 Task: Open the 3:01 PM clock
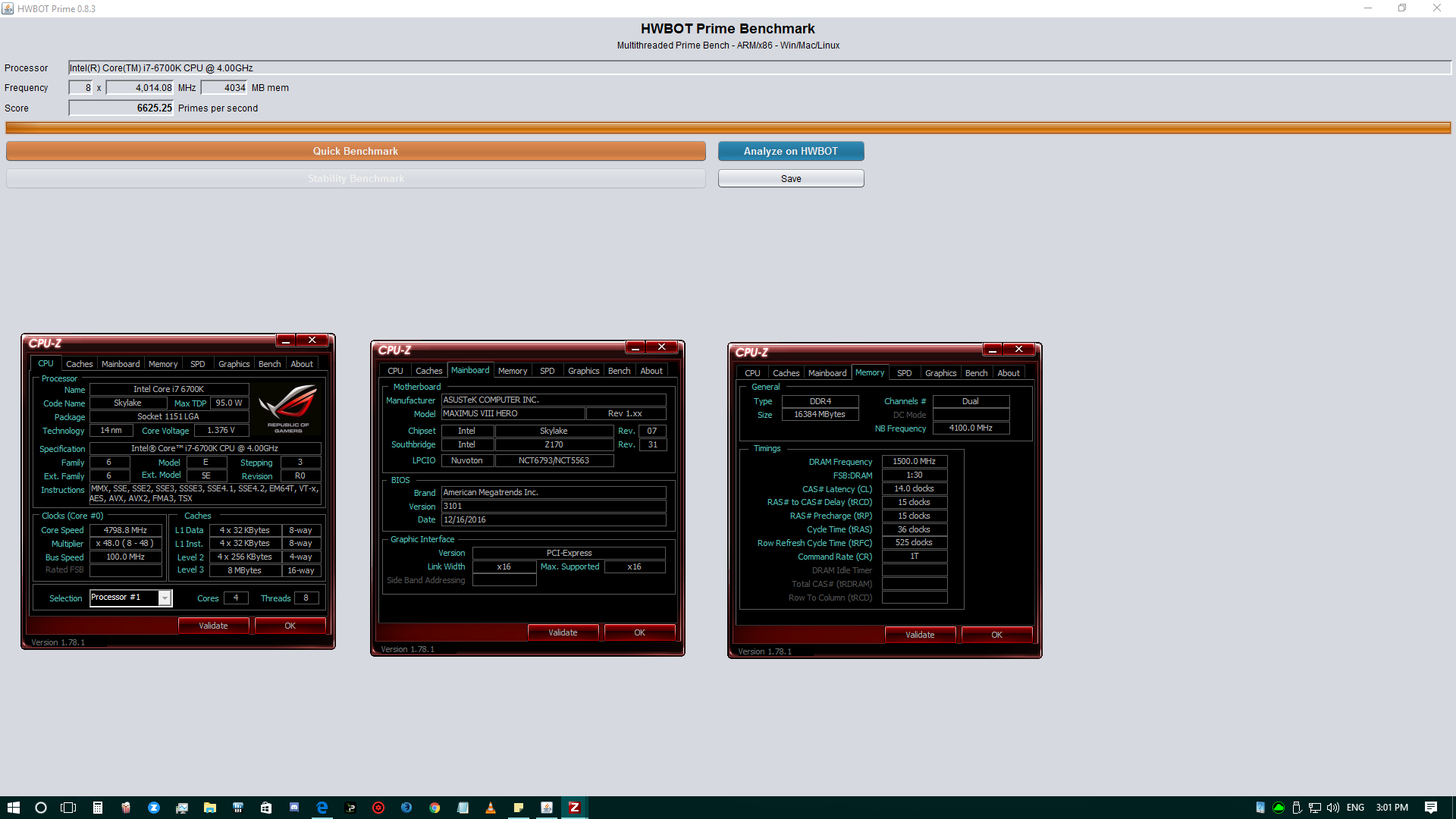tap(1392, 808)
